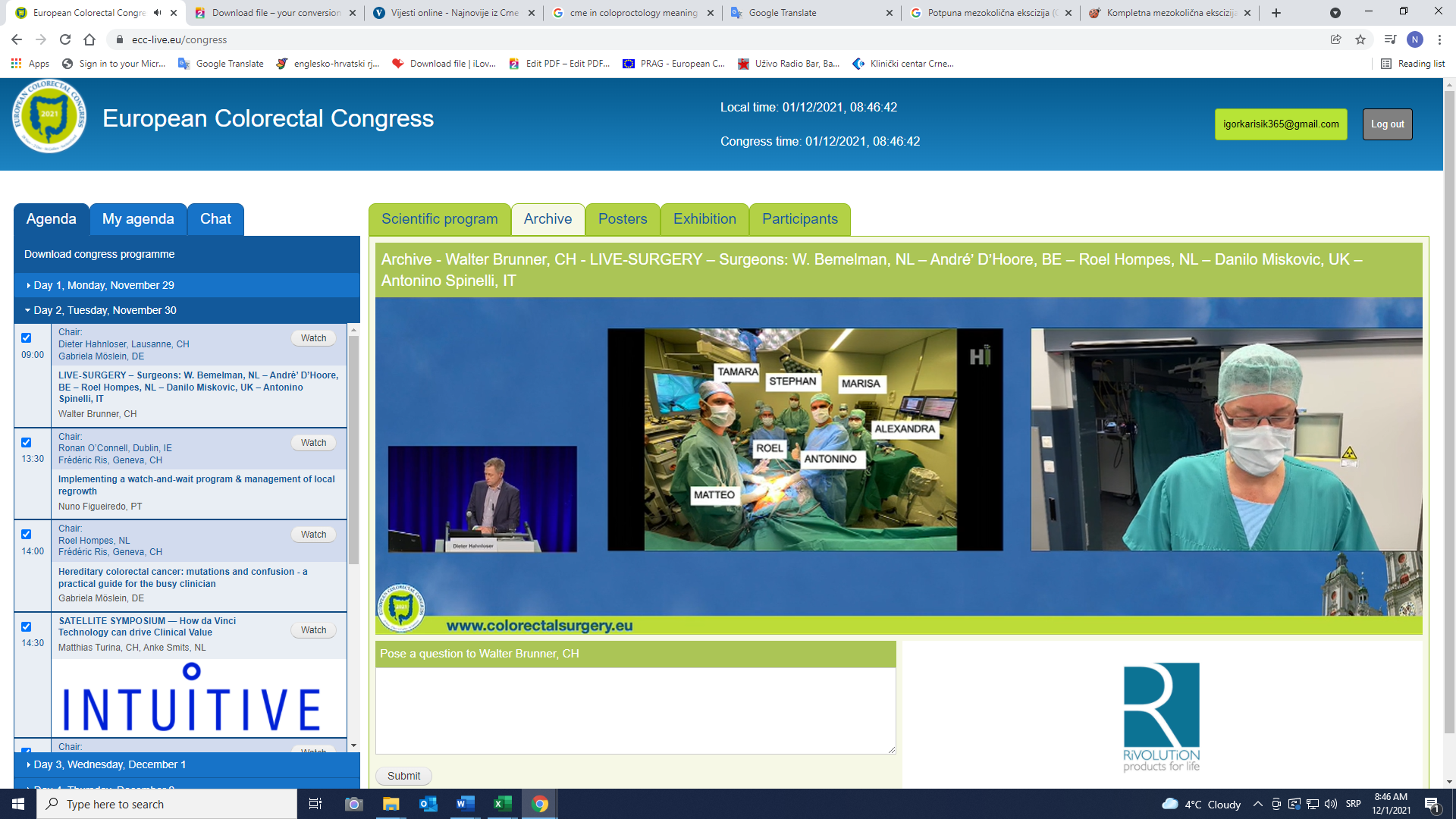Expand Day 3, Wednesday, December 1
Screen dimensions: 1456x819
tap(110, 764)
